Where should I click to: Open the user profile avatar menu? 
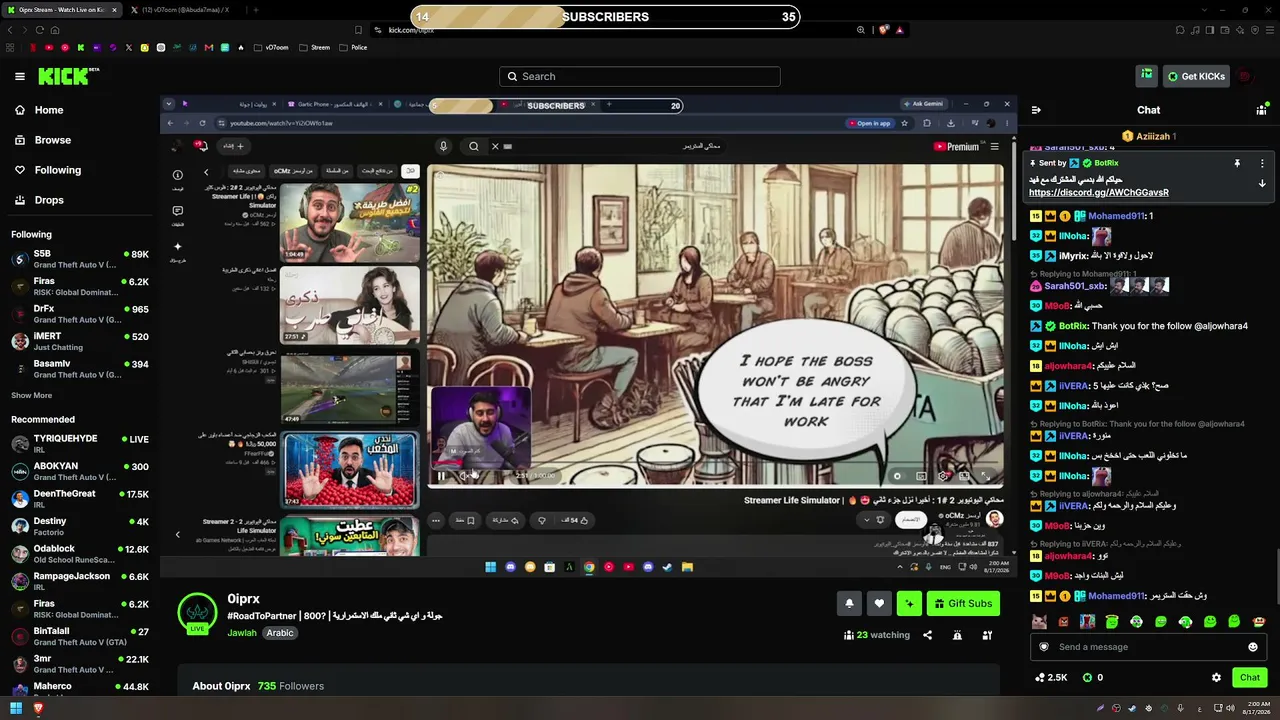click(x=1245, y=76)
